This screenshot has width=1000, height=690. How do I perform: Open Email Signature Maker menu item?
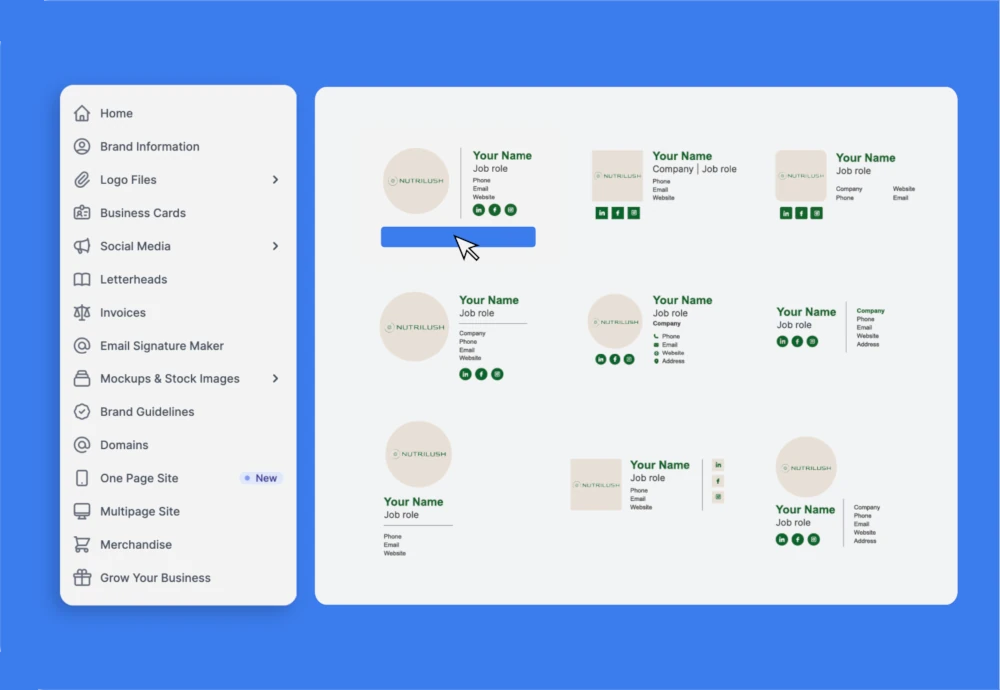pos(161,346)
